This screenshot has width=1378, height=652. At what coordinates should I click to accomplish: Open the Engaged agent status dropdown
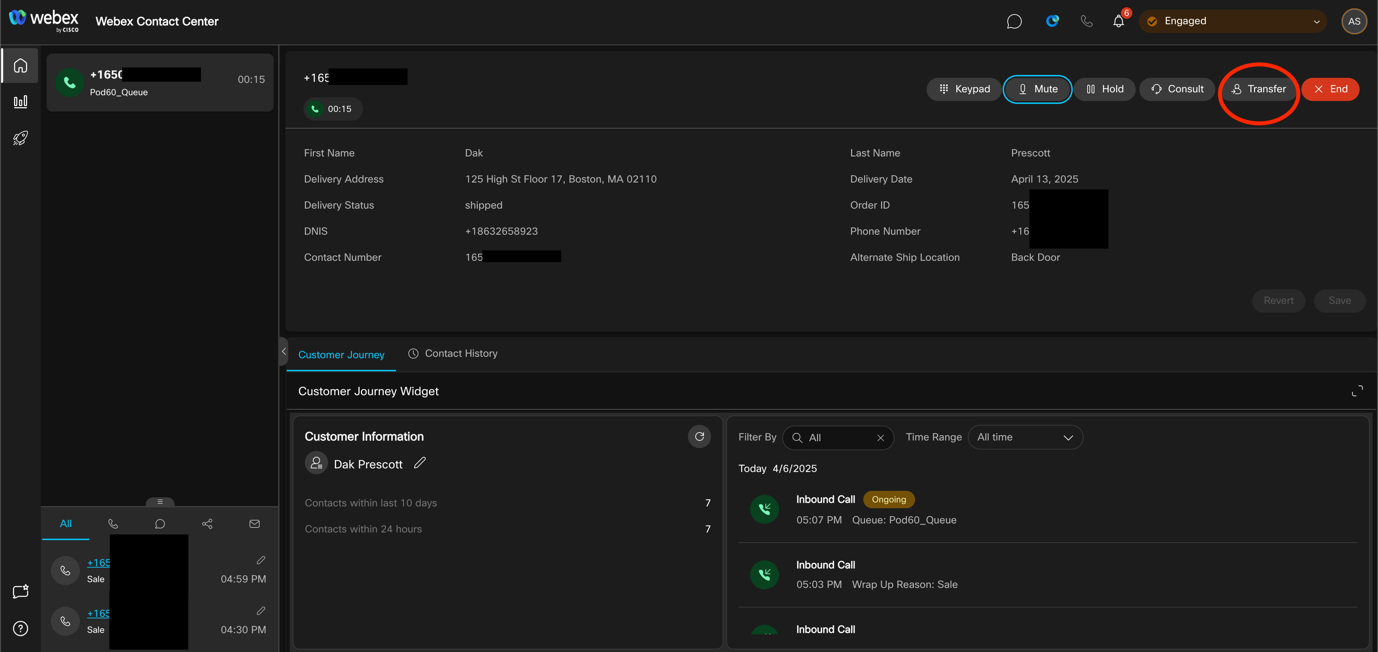point(1232,21)
